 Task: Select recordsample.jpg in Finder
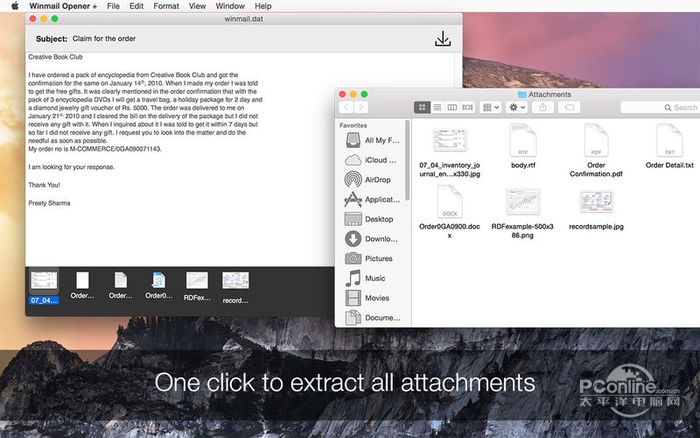click(x=596, y=209)
